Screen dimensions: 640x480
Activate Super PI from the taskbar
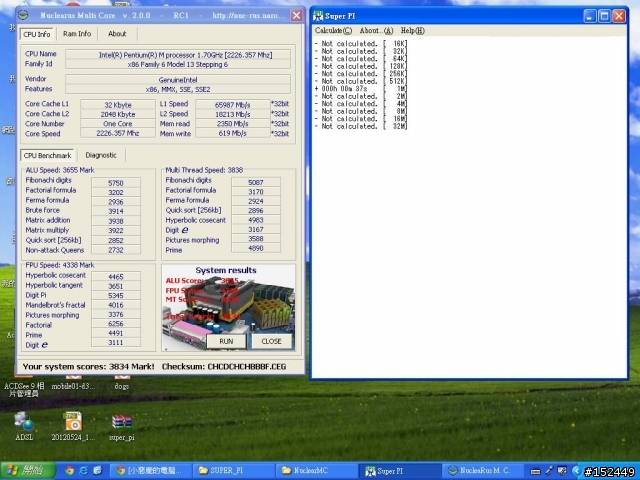click(399, 471)
